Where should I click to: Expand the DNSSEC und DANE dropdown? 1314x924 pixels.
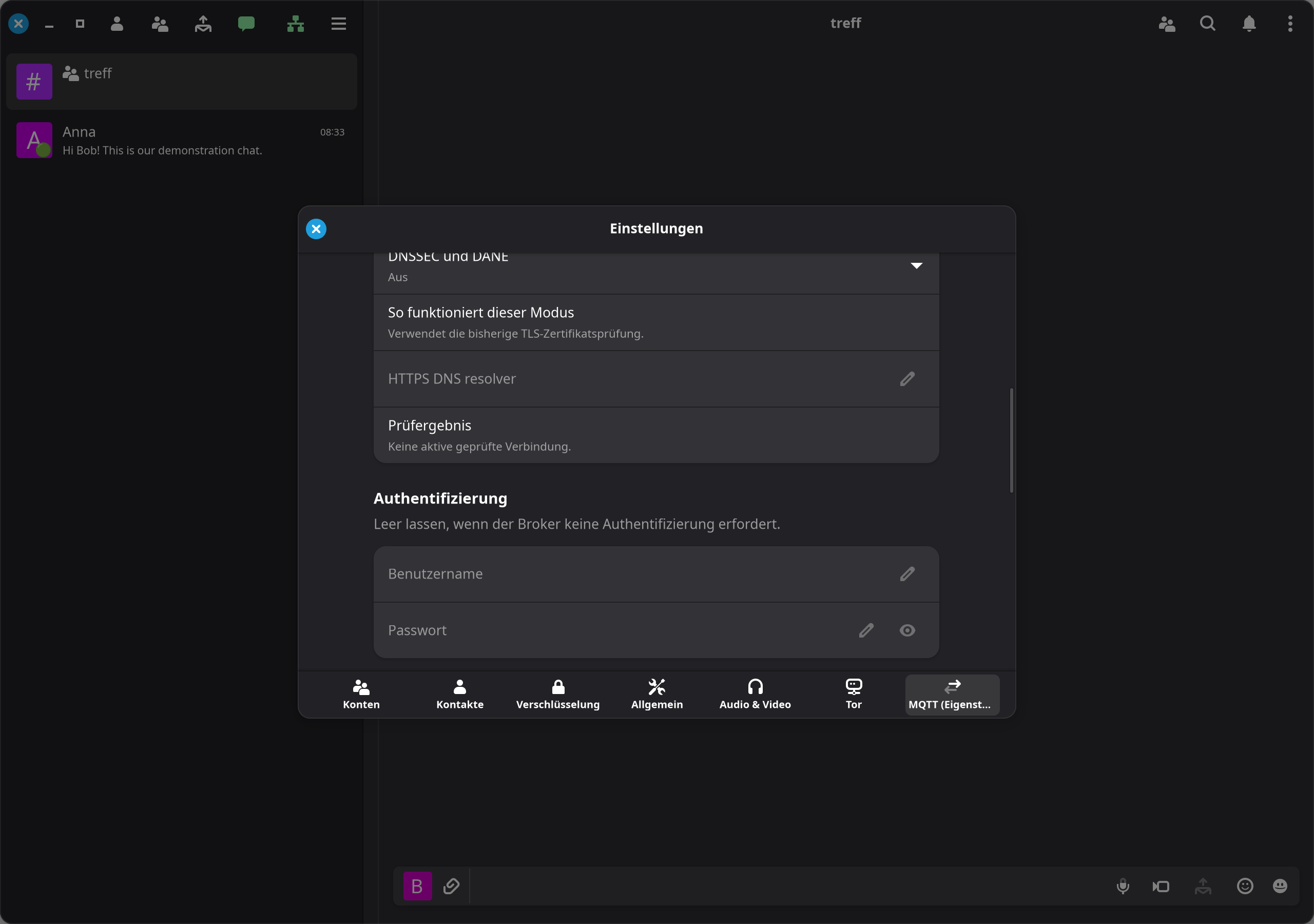click(x=916, y=265)
